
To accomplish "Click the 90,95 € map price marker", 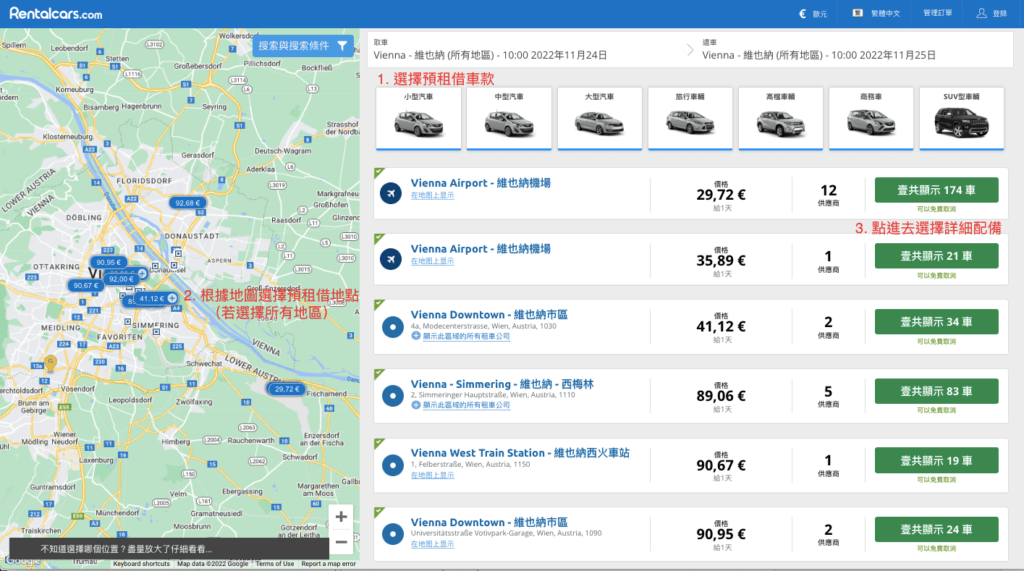I will tap(108, 262).
